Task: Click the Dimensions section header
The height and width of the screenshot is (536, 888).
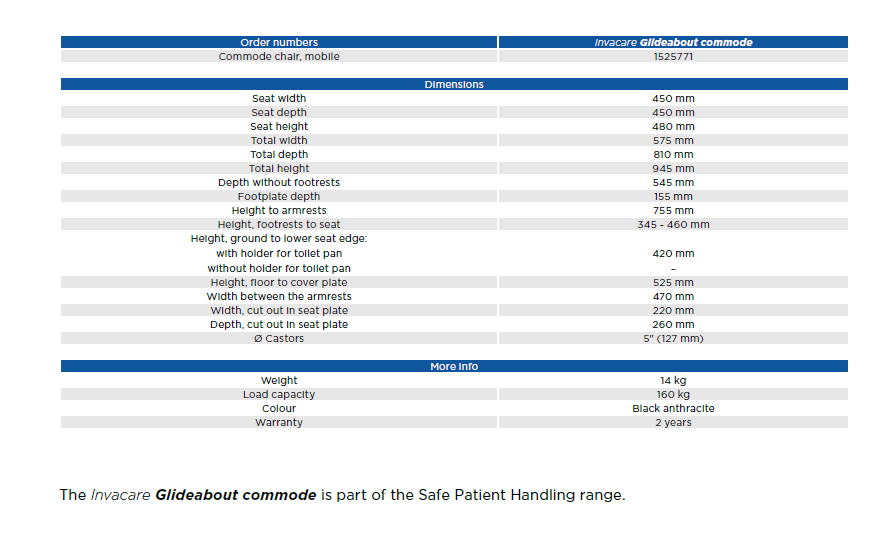Action: point(454,85)
